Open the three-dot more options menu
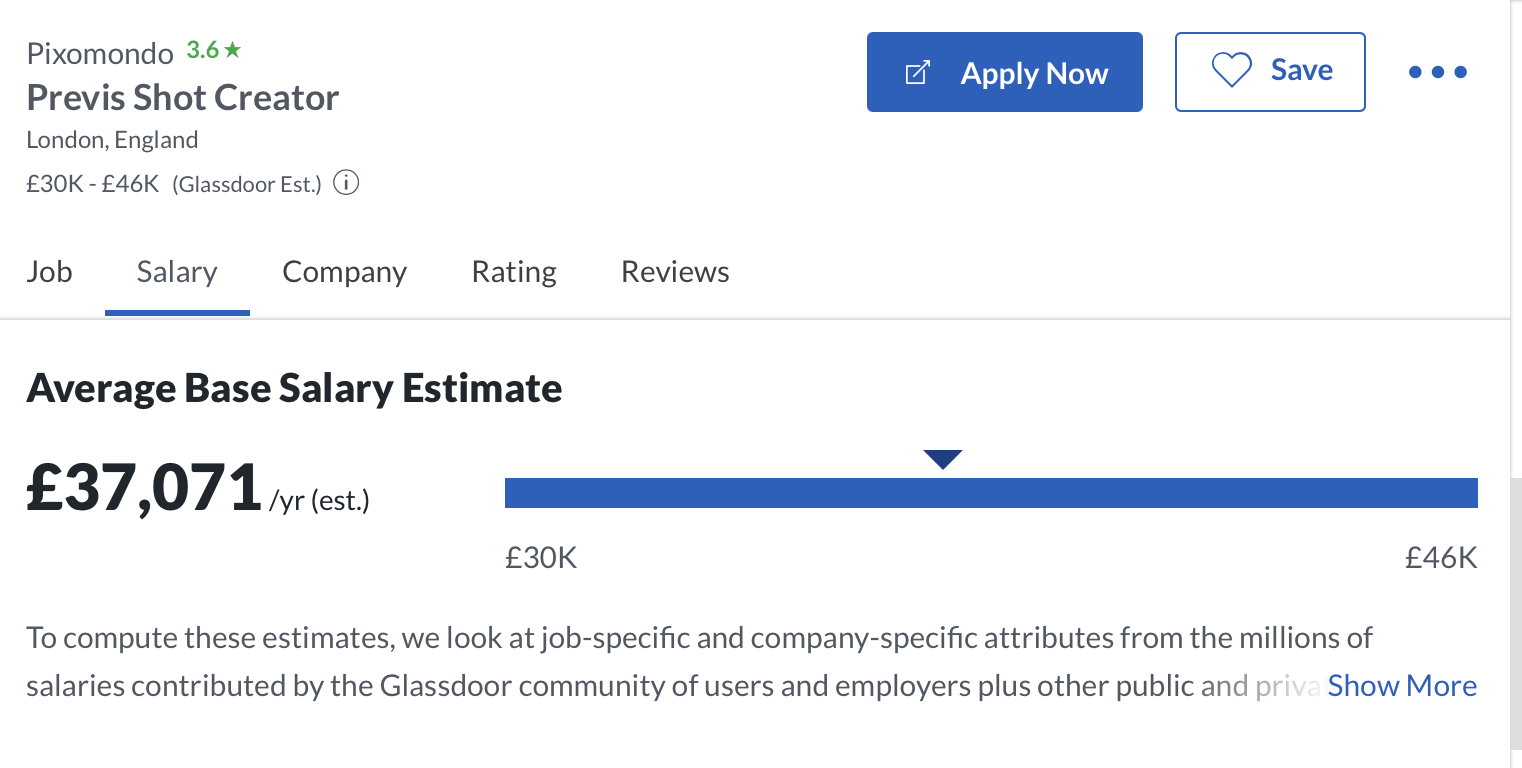Viewport: 1522px width, 768px height. (x=1437, y=72)
